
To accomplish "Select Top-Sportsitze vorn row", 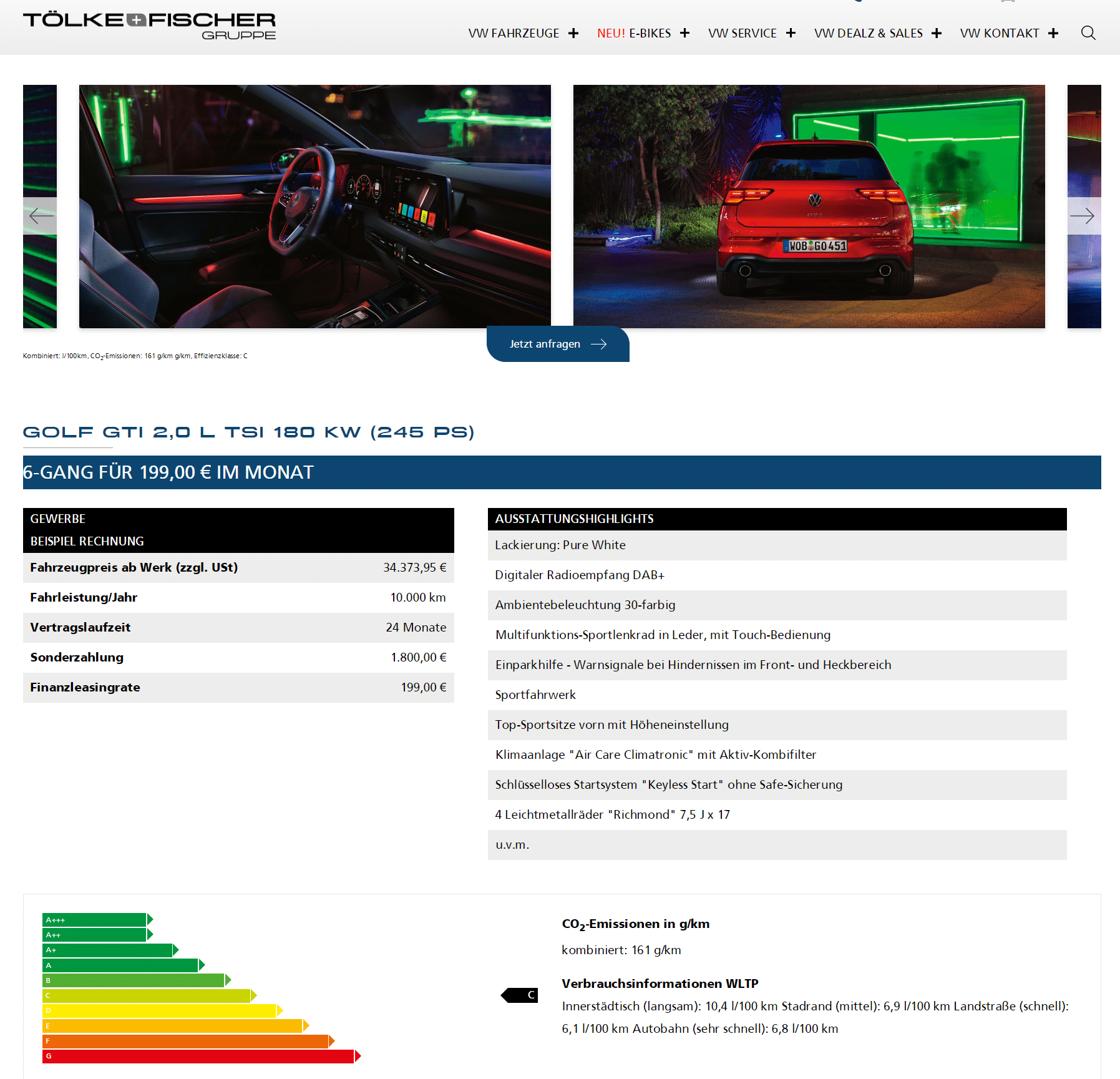I will pos(777,725).
